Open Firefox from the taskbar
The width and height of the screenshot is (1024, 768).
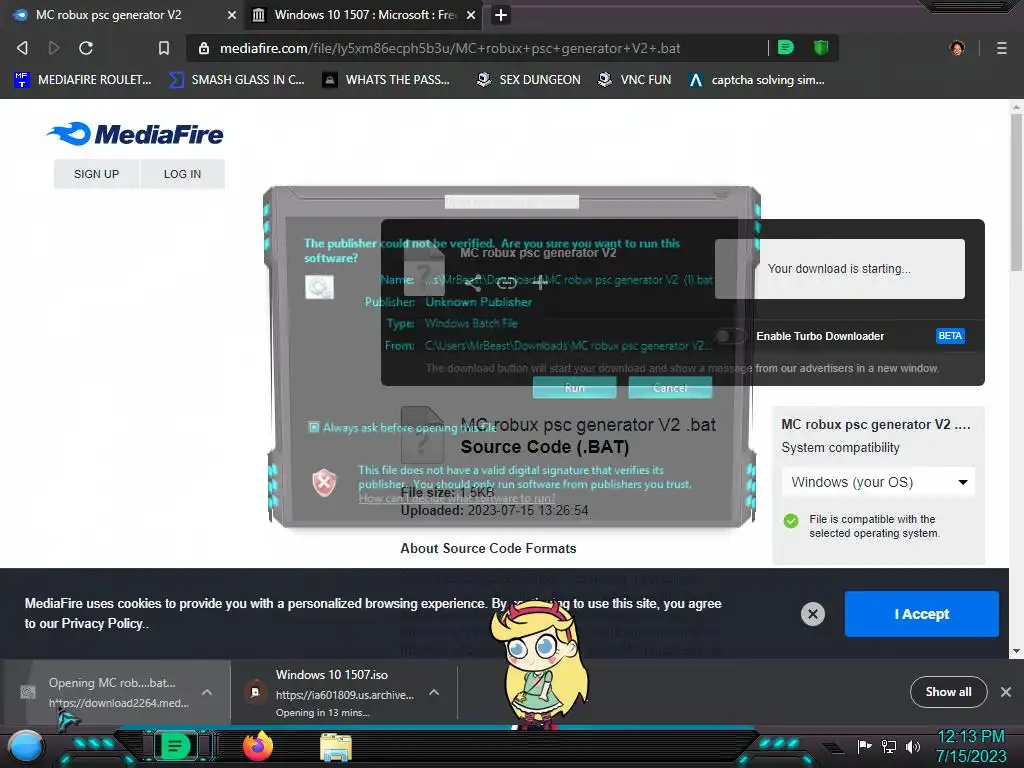(257, 746)
